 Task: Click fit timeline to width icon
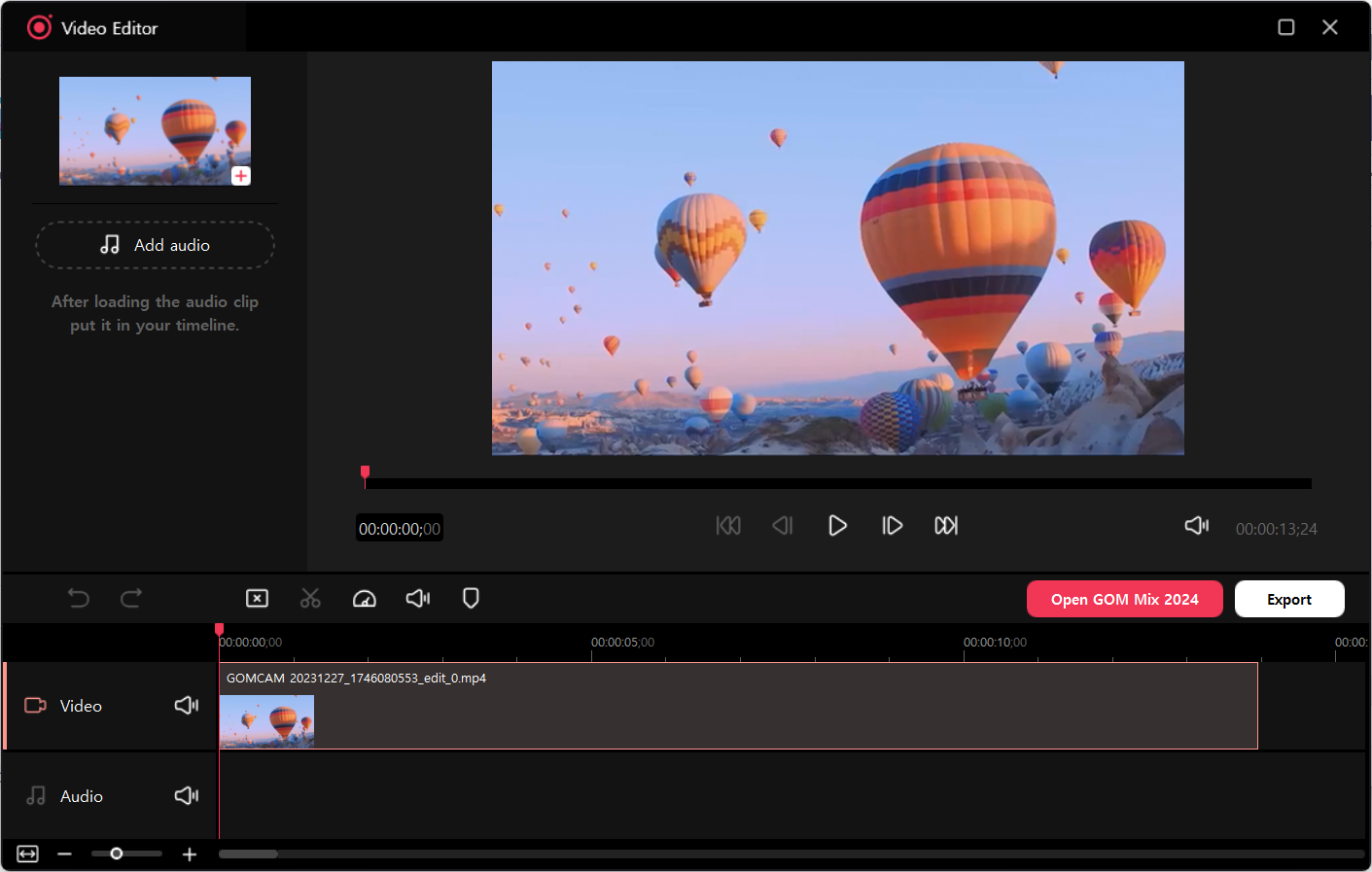27,854
